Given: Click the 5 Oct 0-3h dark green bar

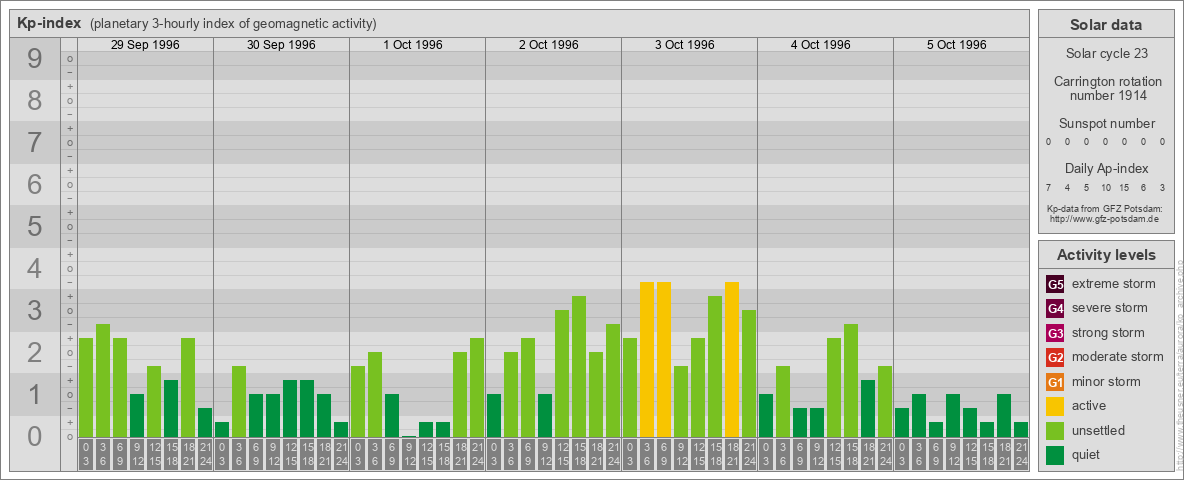Looking at the screenshot, I should click(x=902, y=423).
